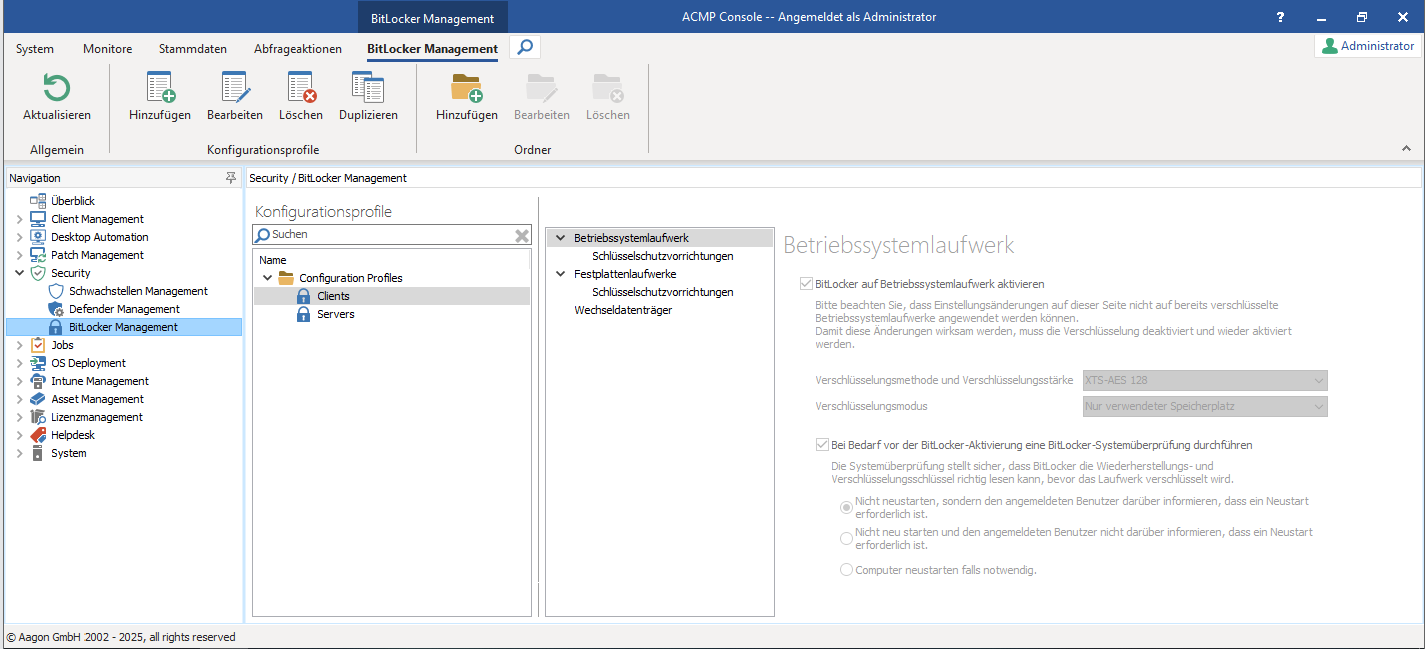Select the Computer neustarten falls notwendig option

[x=846, y=569]
